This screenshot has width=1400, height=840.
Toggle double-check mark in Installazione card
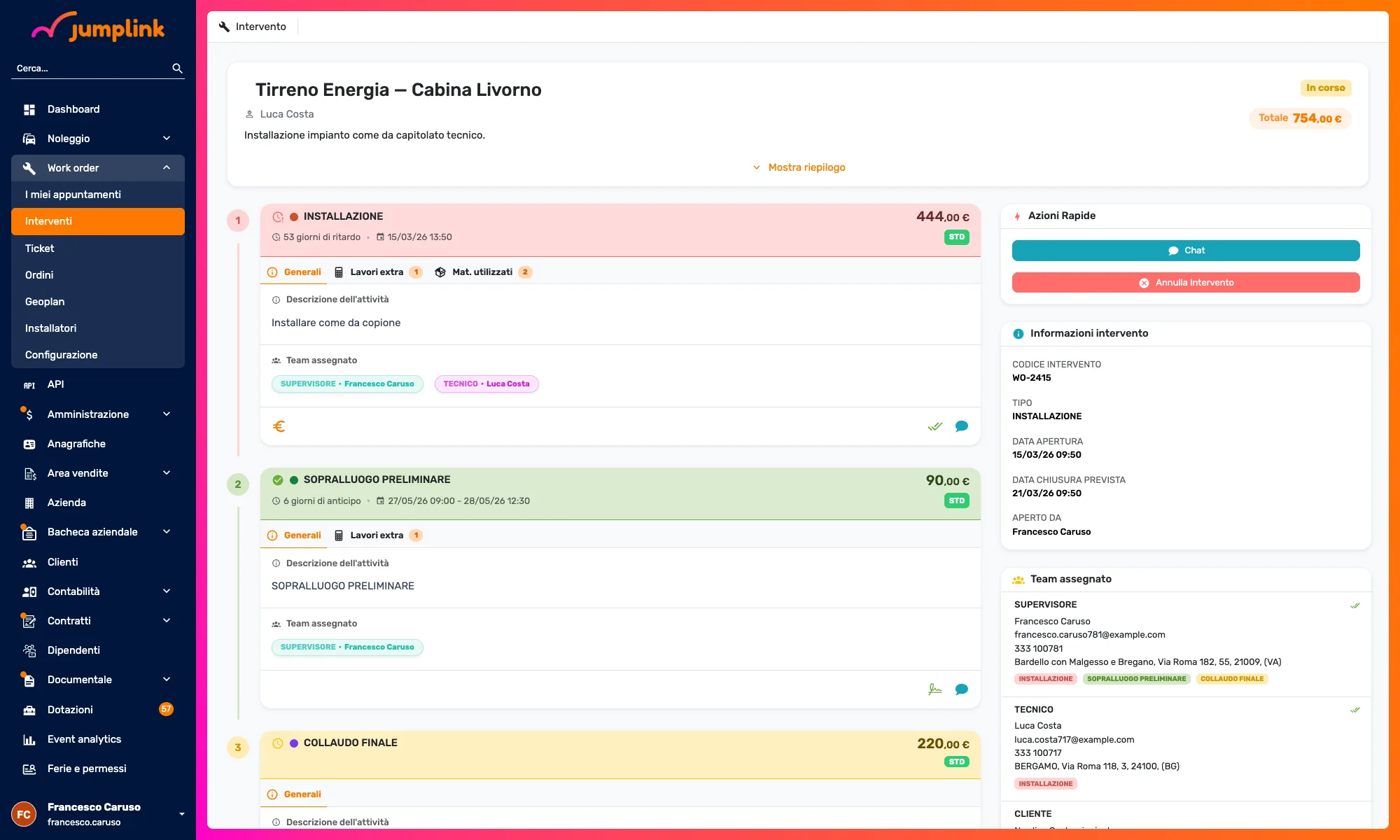(935, 426)
